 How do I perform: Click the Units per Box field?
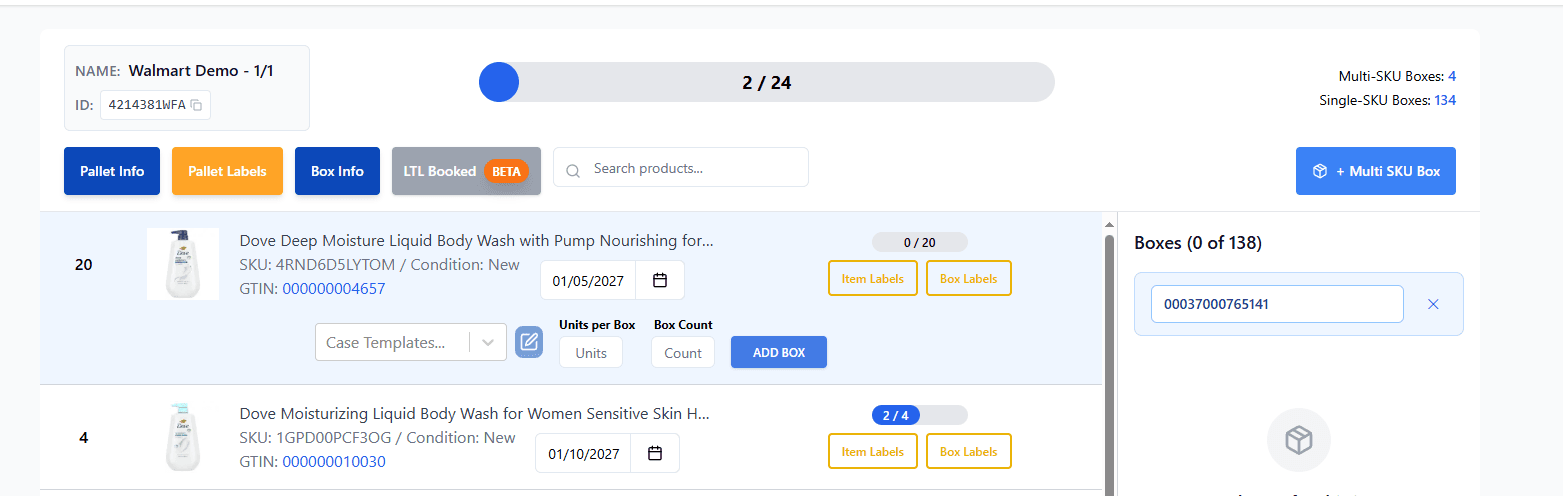point(591,352)
